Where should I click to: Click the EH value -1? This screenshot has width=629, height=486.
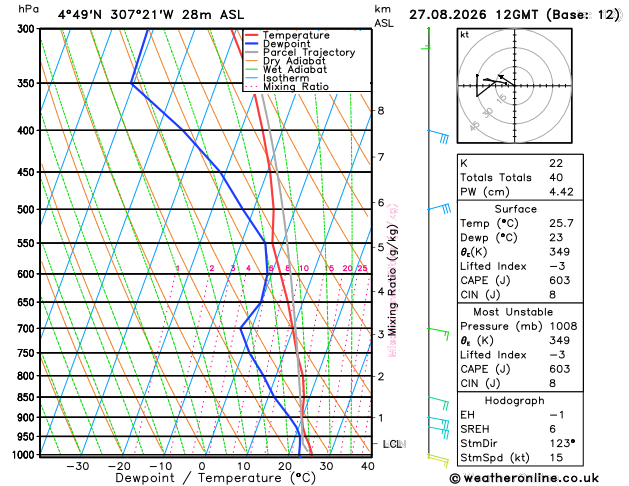[557, 415]
